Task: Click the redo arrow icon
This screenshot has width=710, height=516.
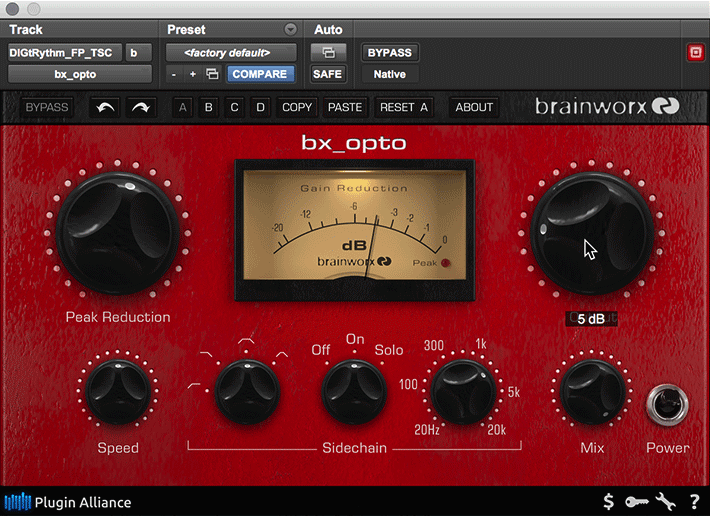Action: tap(141, 108)
